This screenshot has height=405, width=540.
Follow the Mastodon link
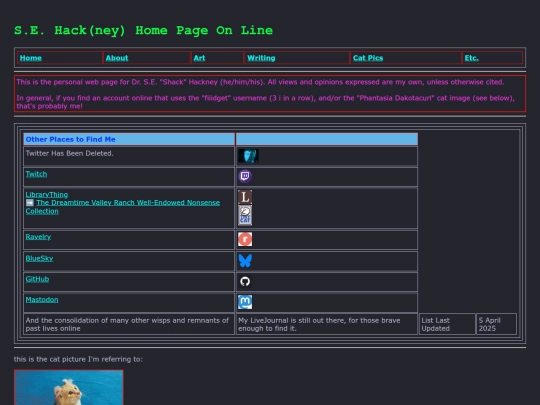[42, 300]
